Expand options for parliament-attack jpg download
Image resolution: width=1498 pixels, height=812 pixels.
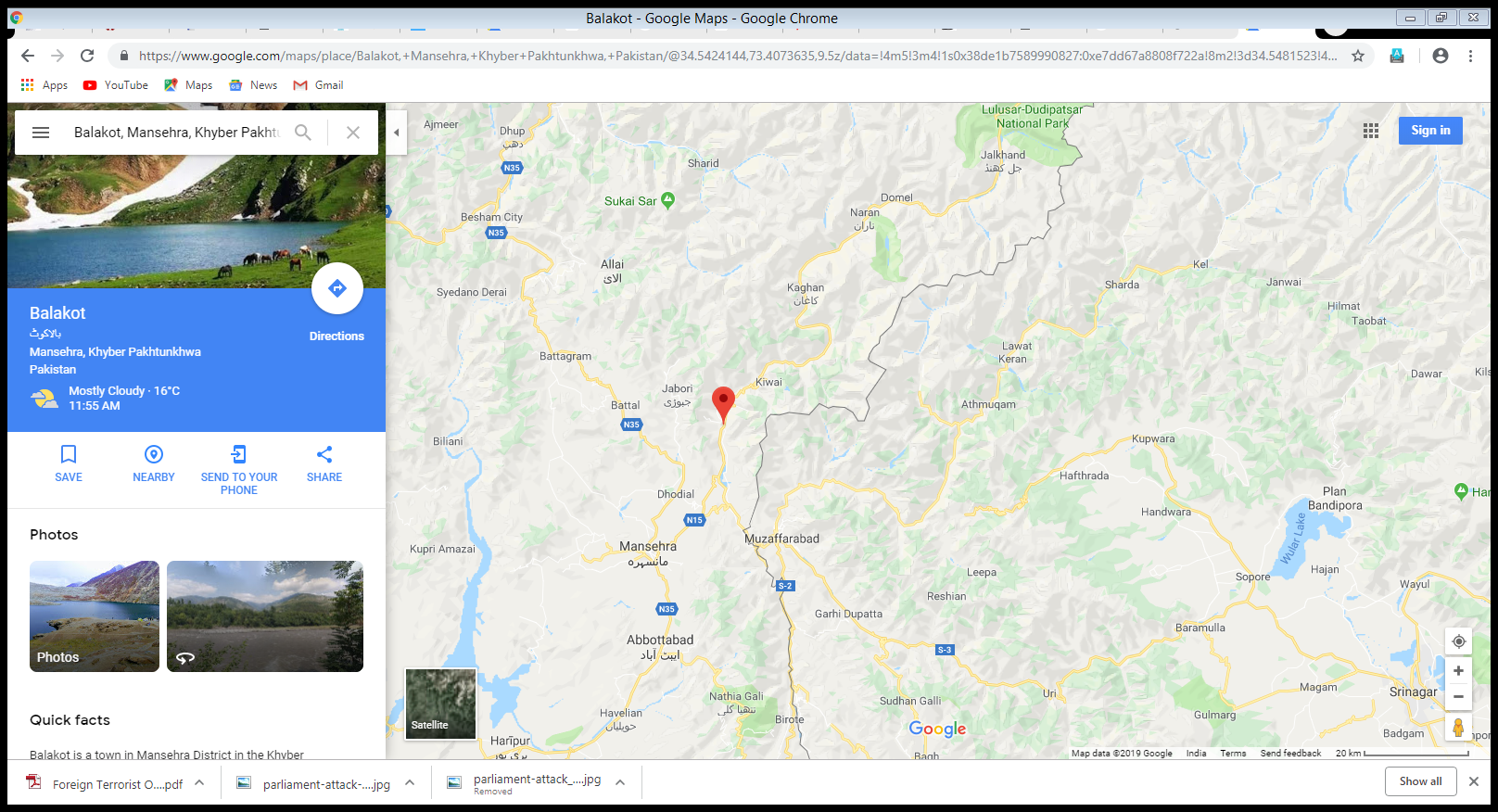click(x=410, y=783)
